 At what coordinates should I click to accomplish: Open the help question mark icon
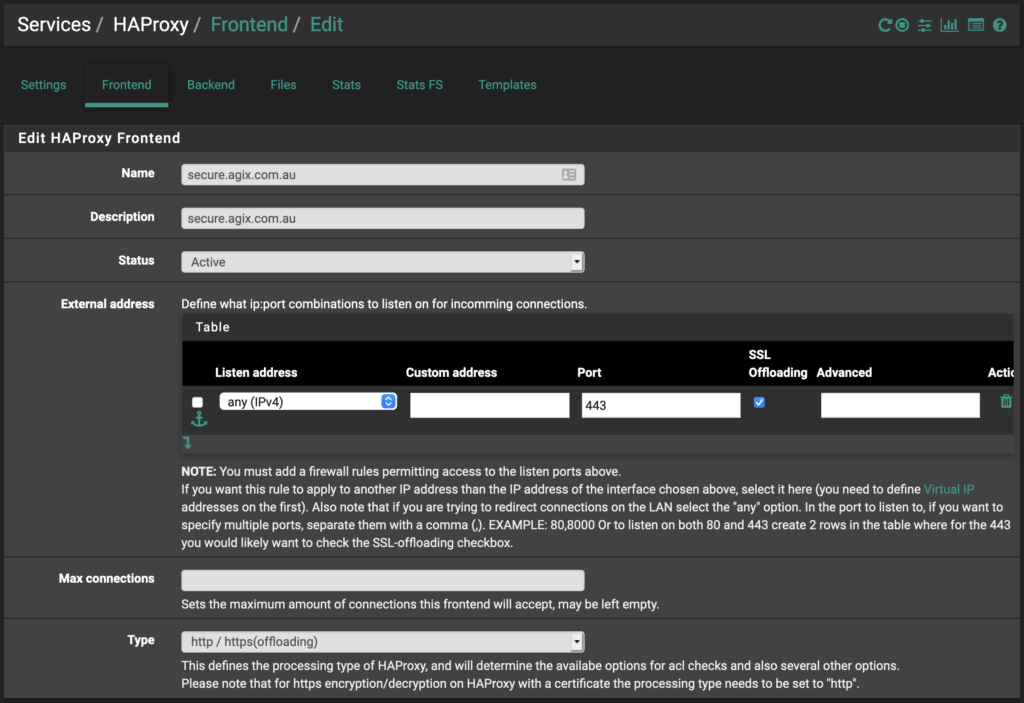point(999,25)
